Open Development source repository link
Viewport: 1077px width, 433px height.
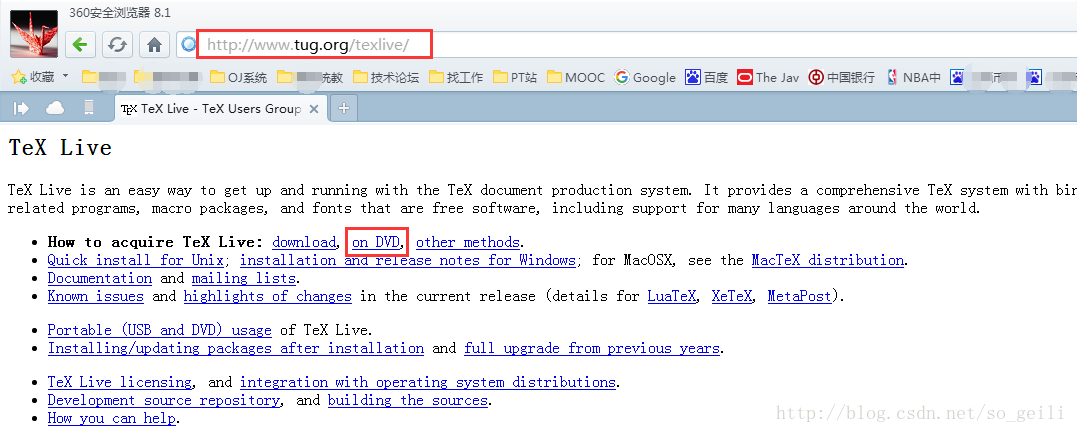pos(163,400)
